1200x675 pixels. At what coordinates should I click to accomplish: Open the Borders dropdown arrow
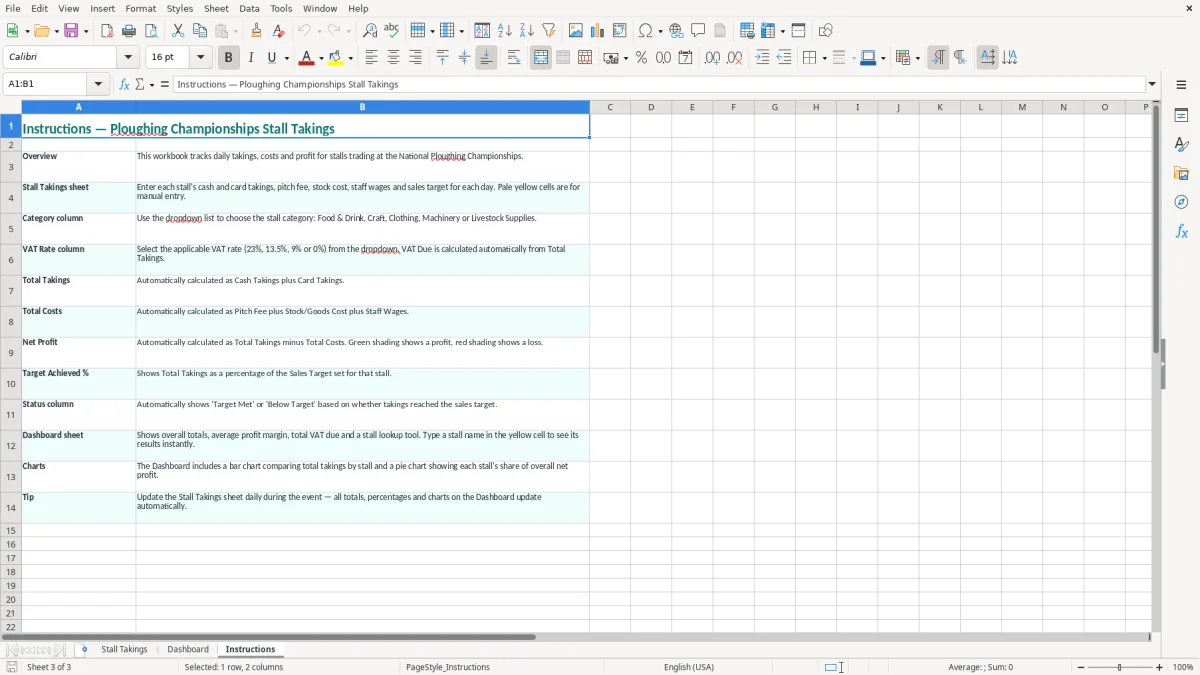coord(824,58)
